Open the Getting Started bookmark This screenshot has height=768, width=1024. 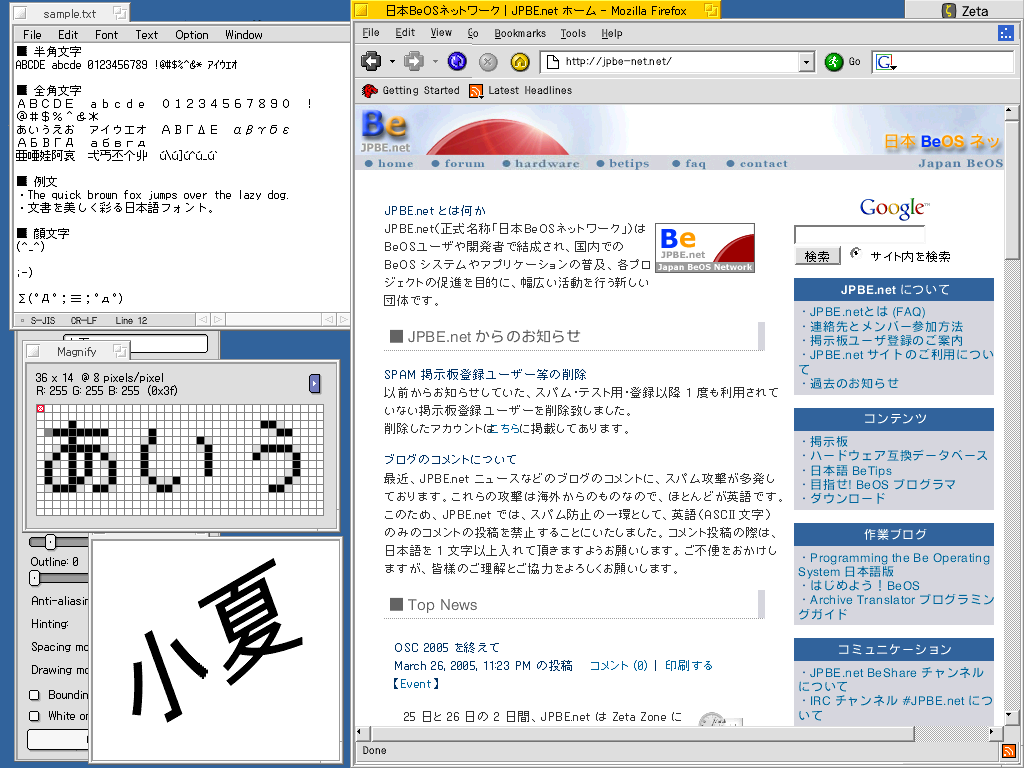coord(411,90)
